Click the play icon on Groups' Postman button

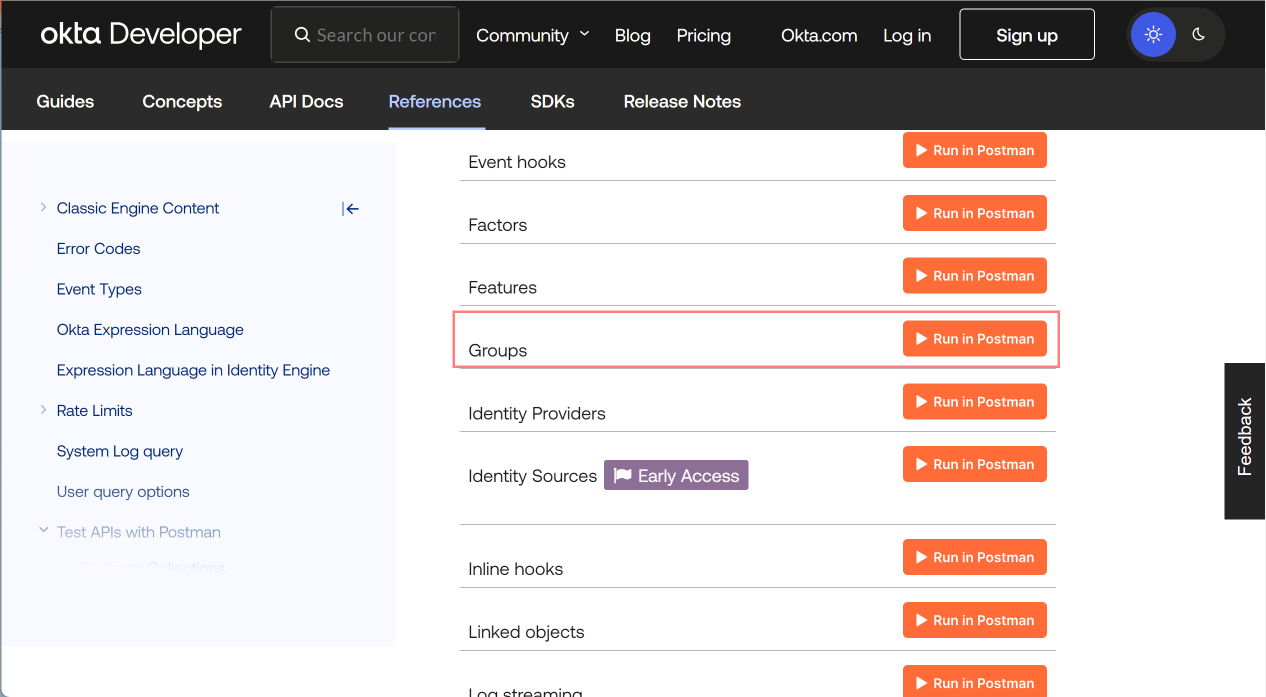point(923,338)
